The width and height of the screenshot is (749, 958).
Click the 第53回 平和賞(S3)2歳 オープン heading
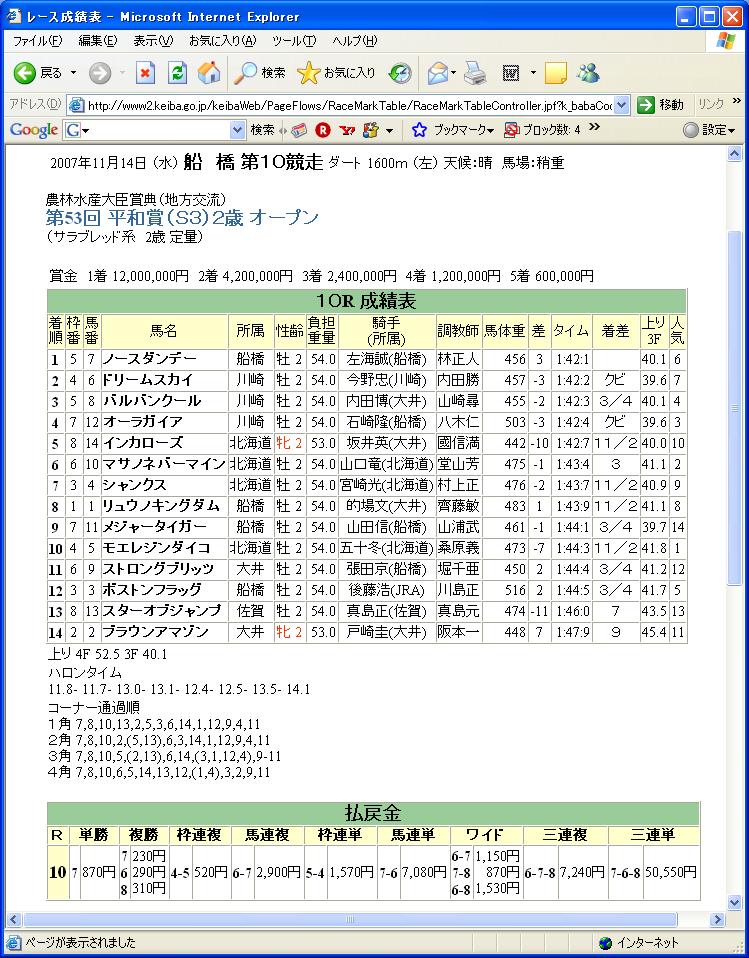click(x=182, y=218)
